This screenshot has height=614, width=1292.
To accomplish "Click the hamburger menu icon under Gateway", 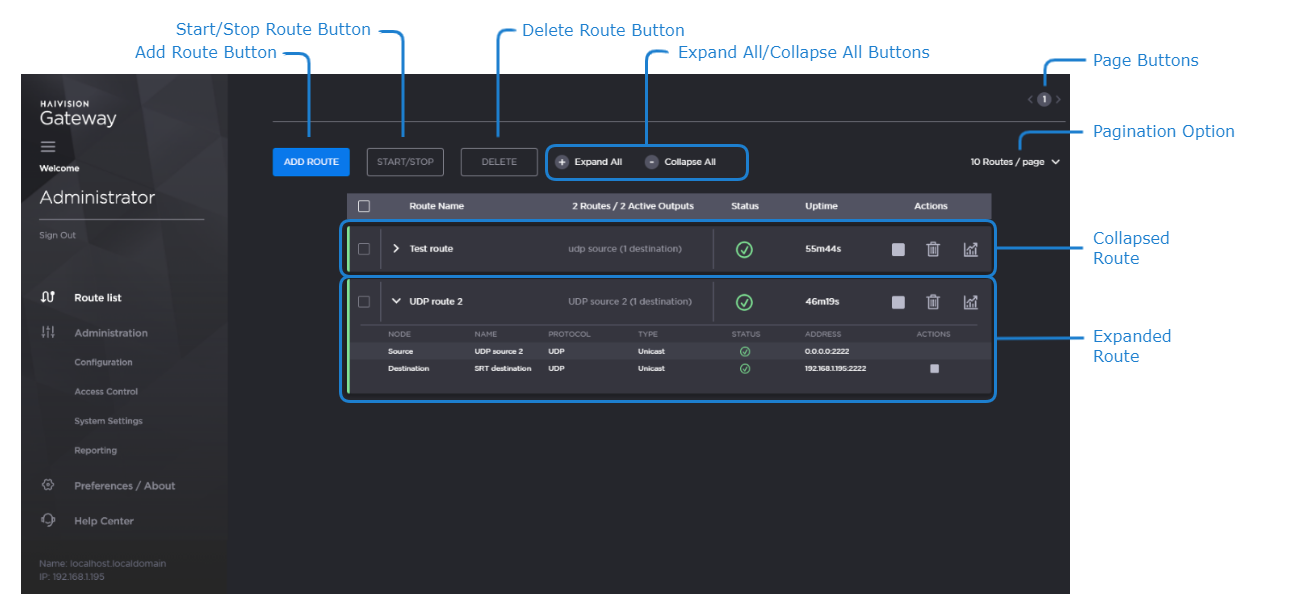I will click(x=48, y=147).
